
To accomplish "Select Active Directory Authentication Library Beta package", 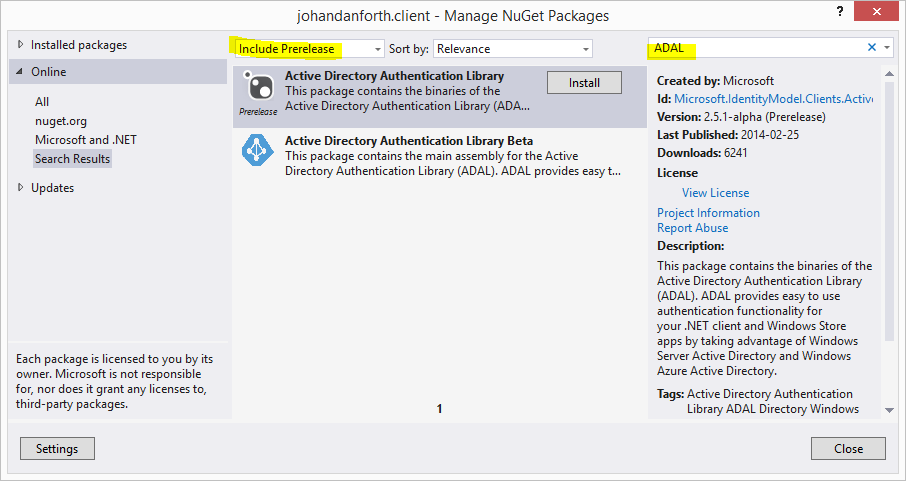I will (x=440, y=156).
